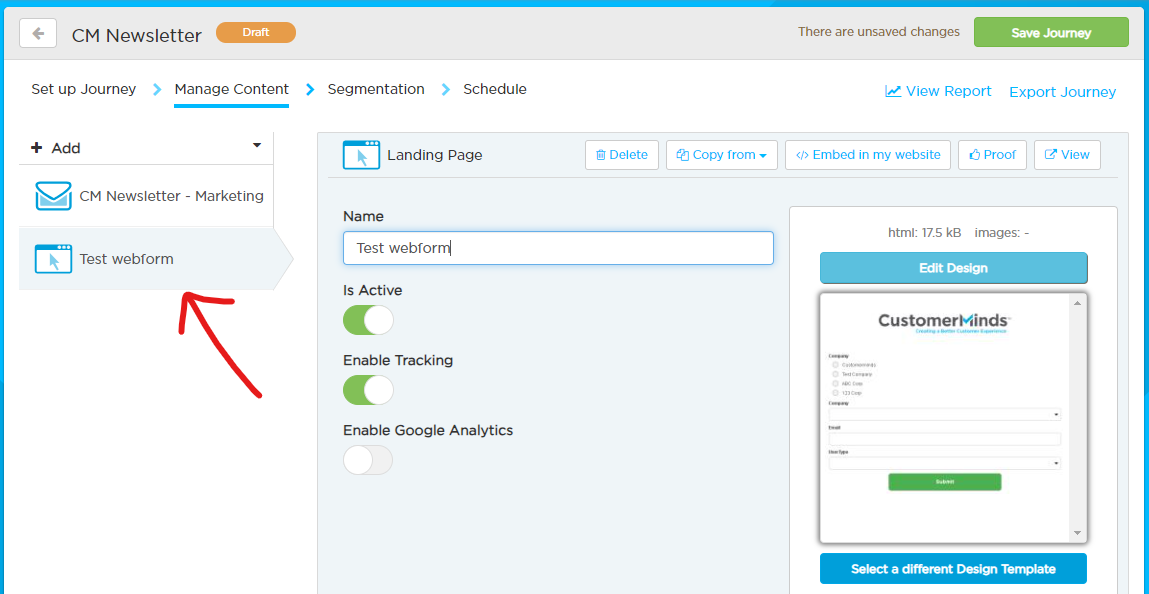Select 123 Corp radio option in preview
This screenshot has height=594, width=1149.
click(x=835, y=393)
